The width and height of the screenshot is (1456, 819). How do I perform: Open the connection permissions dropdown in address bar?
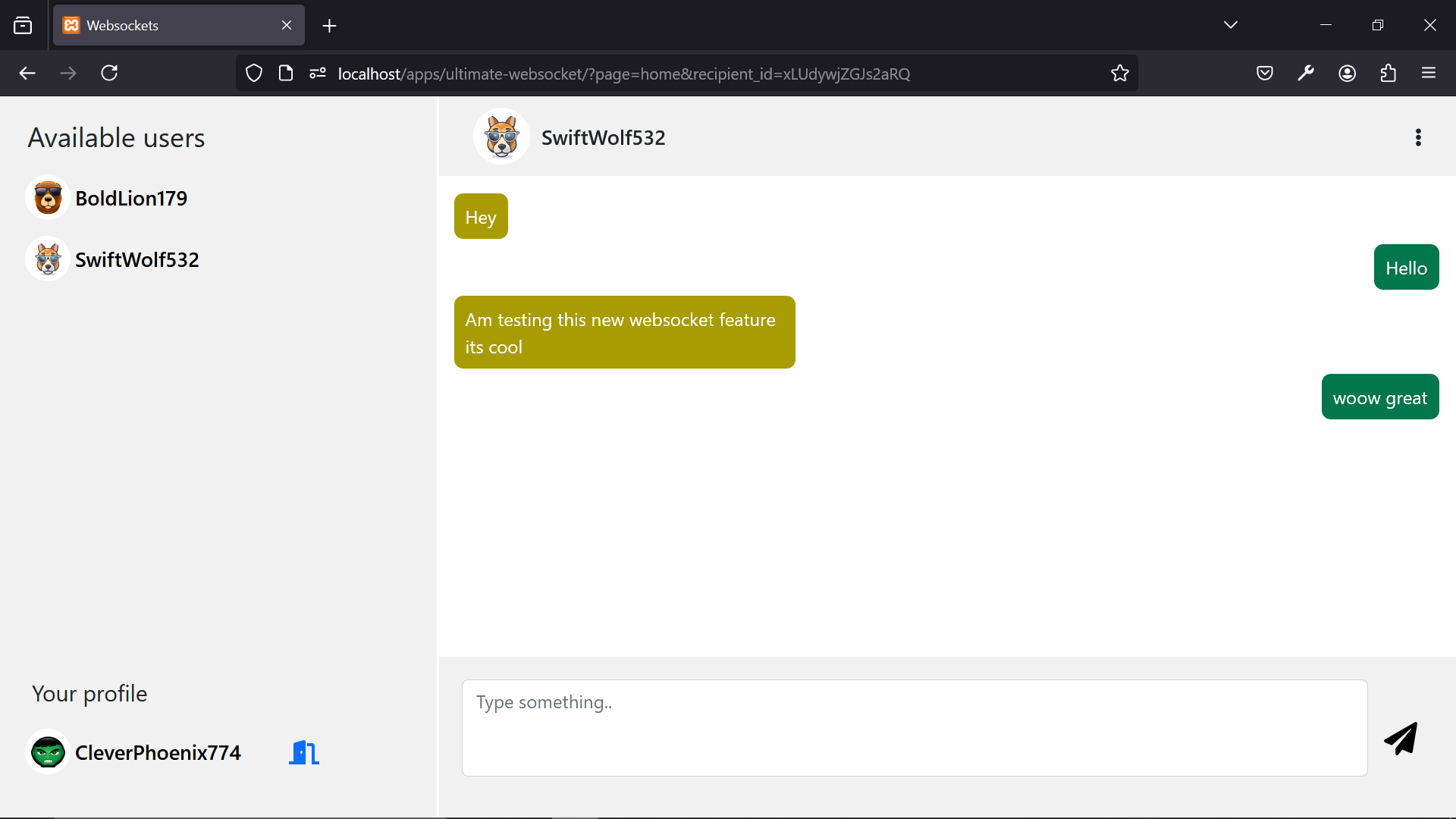coord(317,73)
